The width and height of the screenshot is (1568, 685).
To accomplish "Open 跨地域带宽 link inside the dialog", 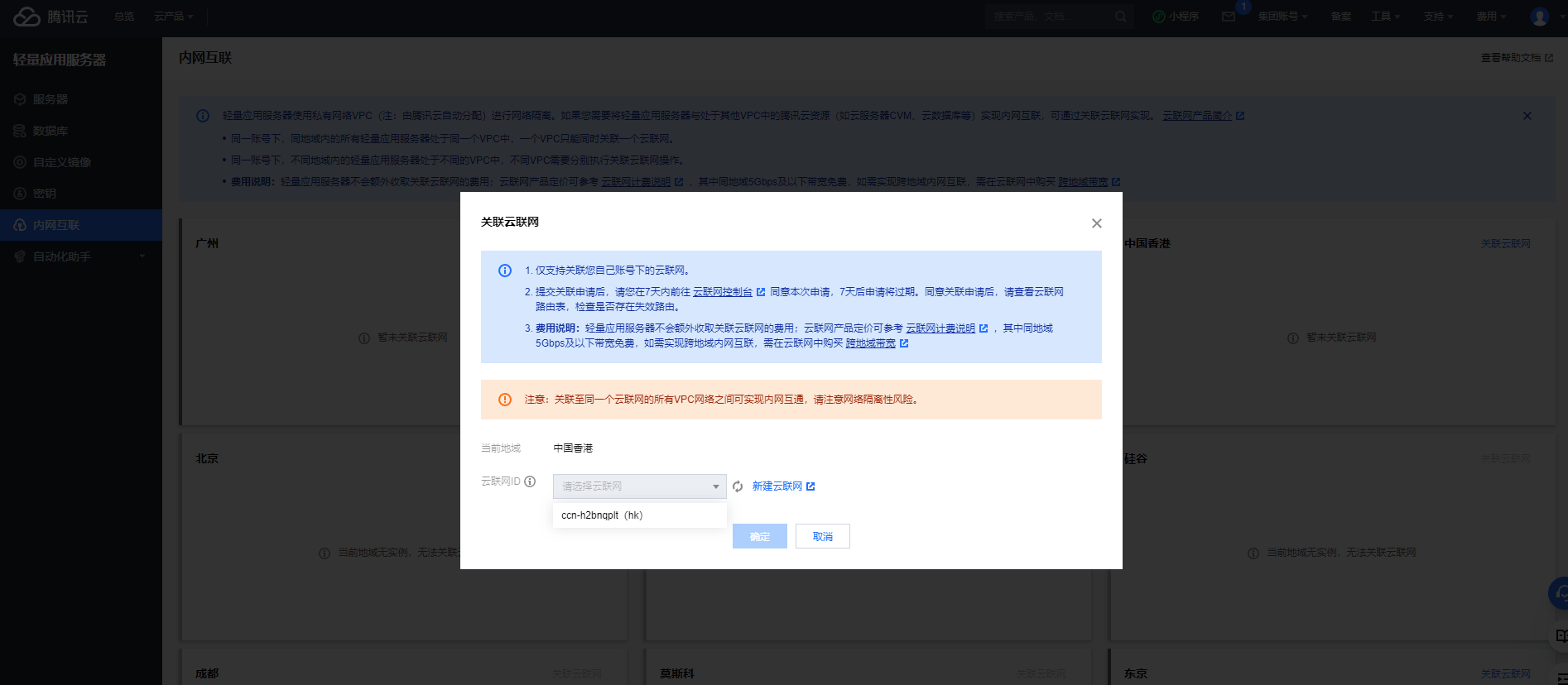I will 870,343.
